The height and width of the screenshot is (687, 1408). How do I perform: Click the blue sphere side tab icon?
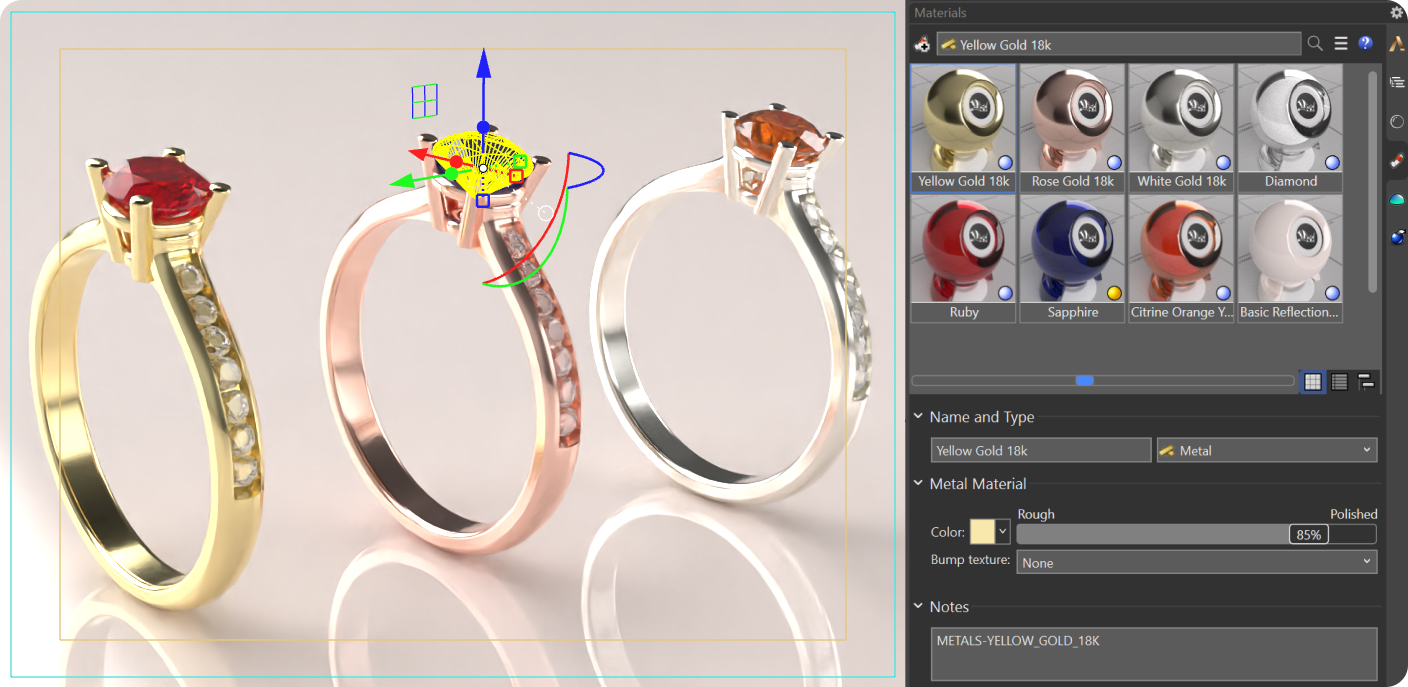[1397, 237]
